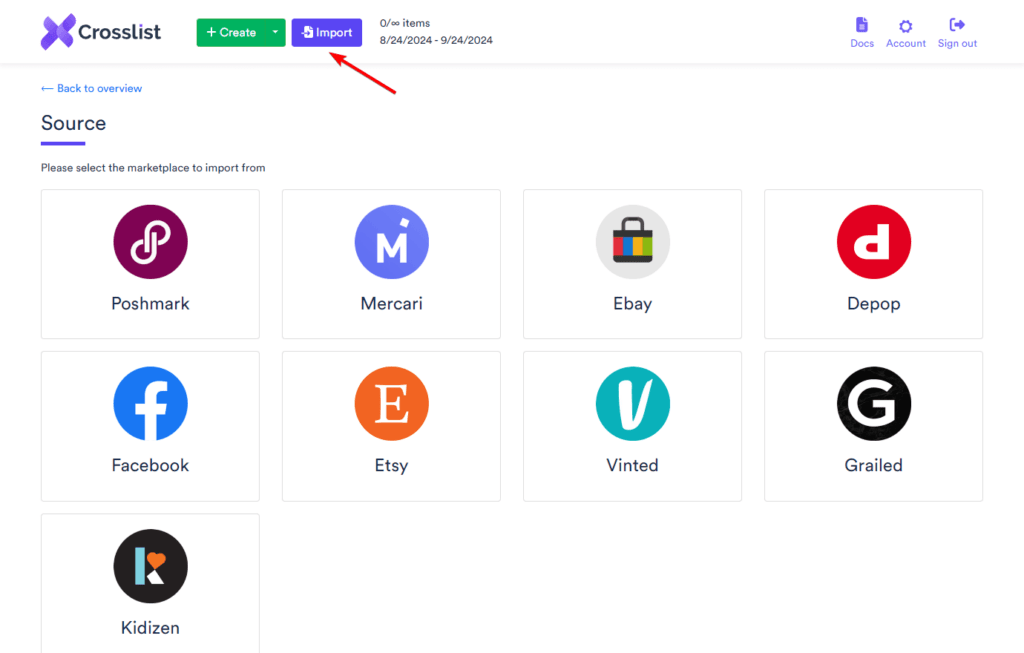
Task: Click the Import toolbar button
Action: point(326,31)
